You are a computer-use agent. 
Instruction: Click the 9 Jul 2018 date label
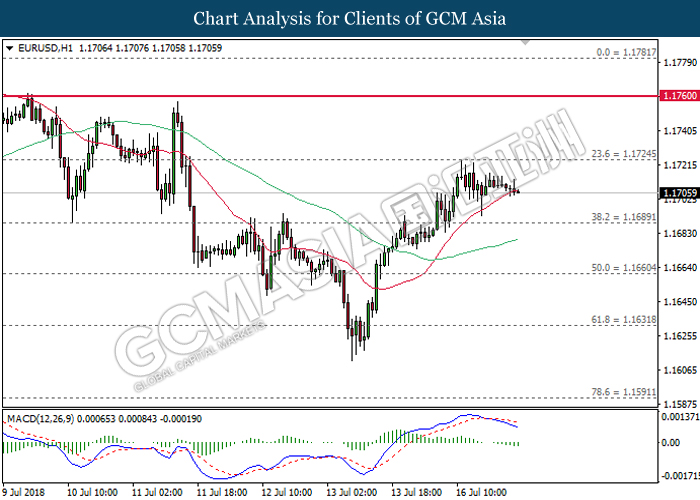(24, 492)
